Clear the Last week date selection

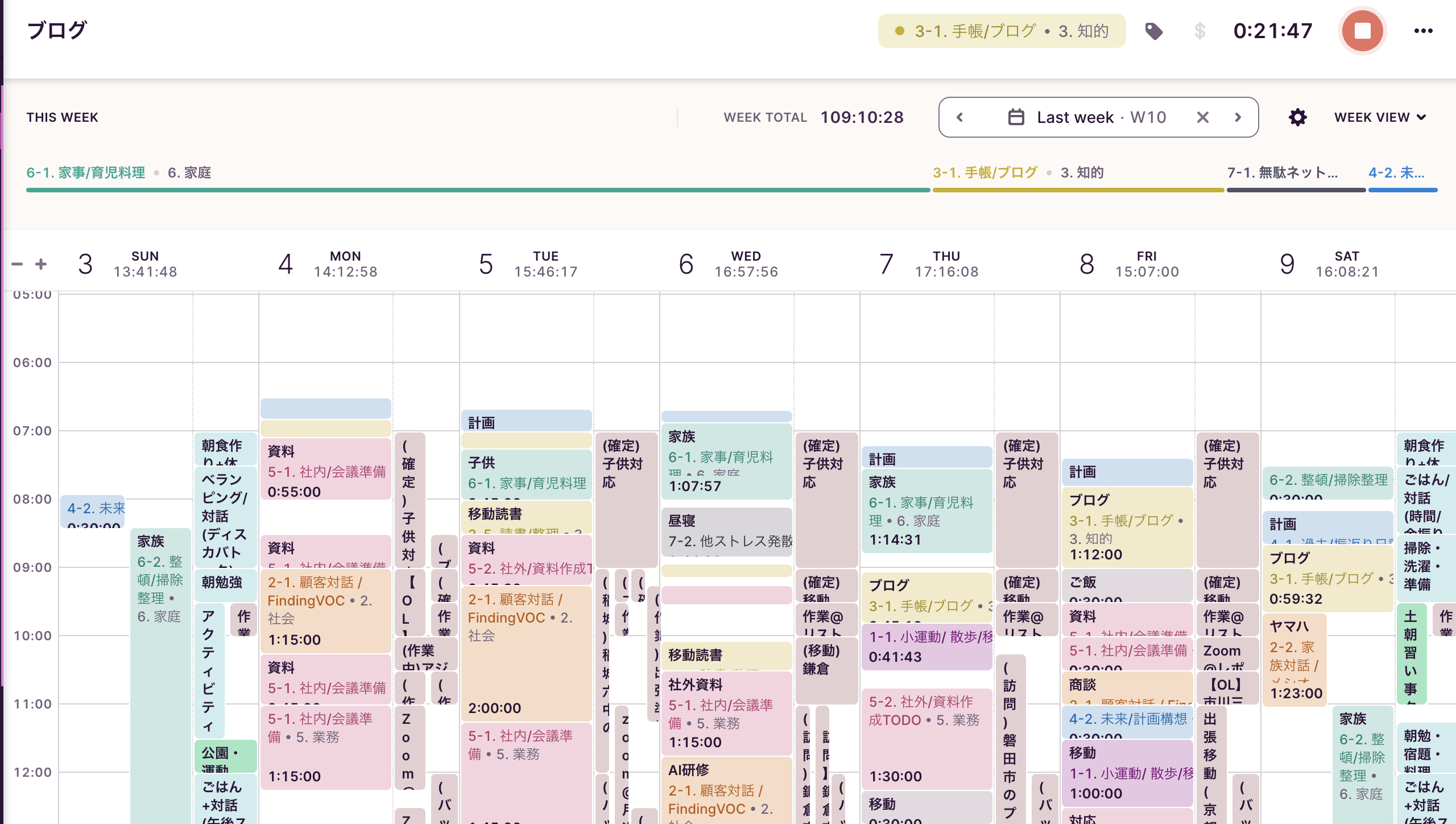1202,117
